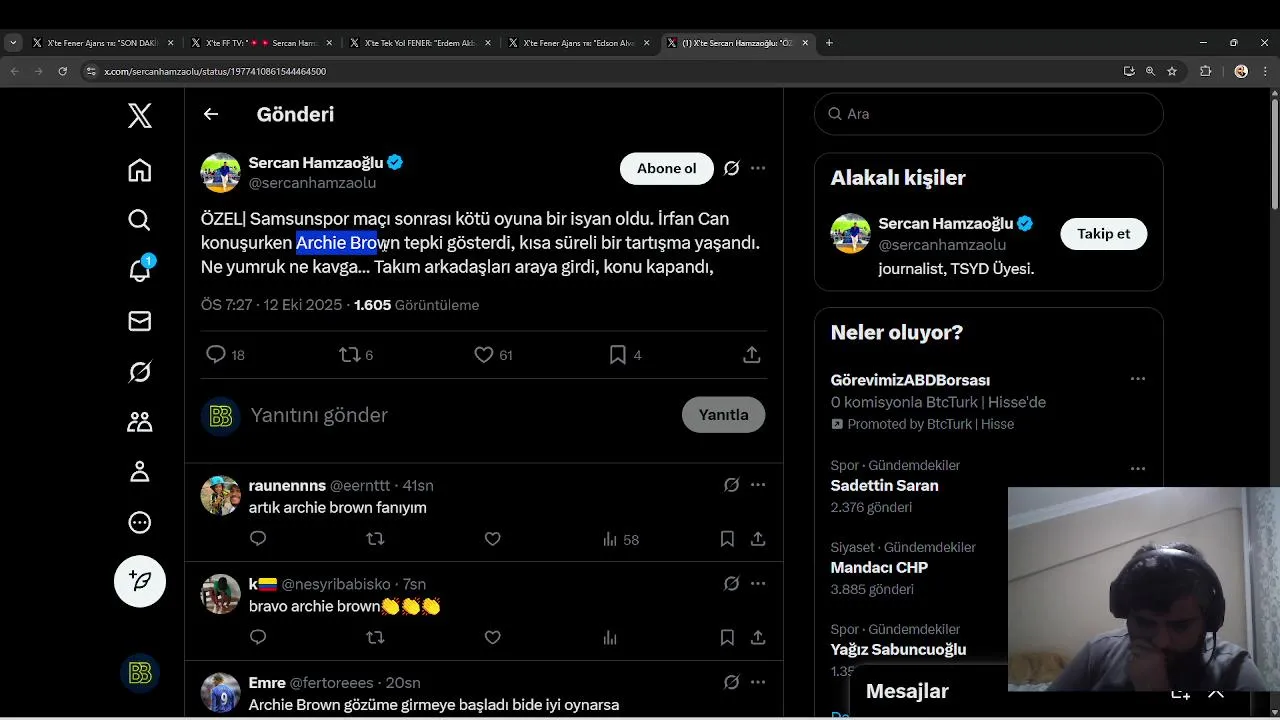Open the browser three-dot menu
This screenshot has width=1280, height=720.
coord(1267,71)
